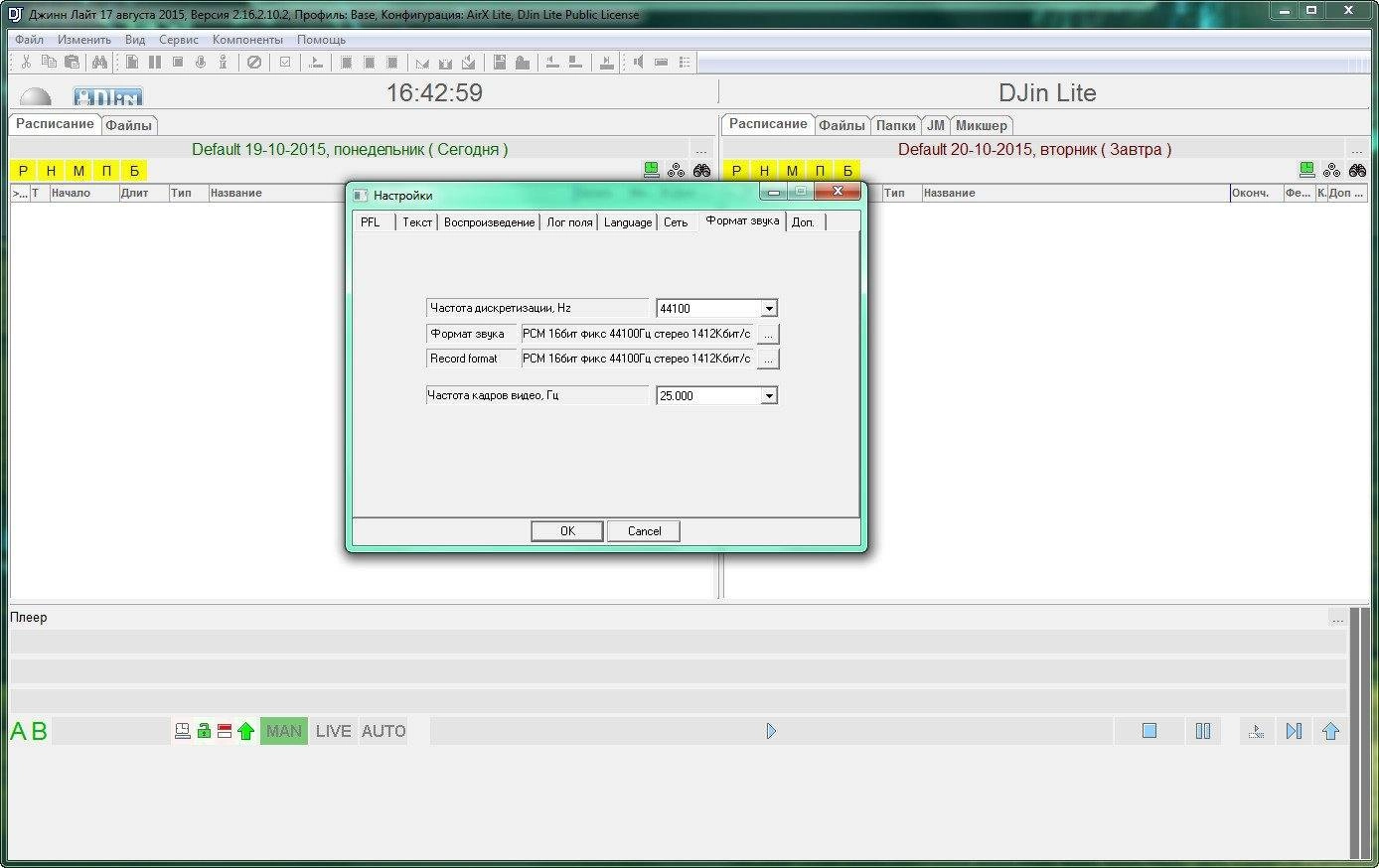Open the Формат звука browse ellipsis button
The height and width of the screenshot is (868, 1379).
(x=768, y=335)
